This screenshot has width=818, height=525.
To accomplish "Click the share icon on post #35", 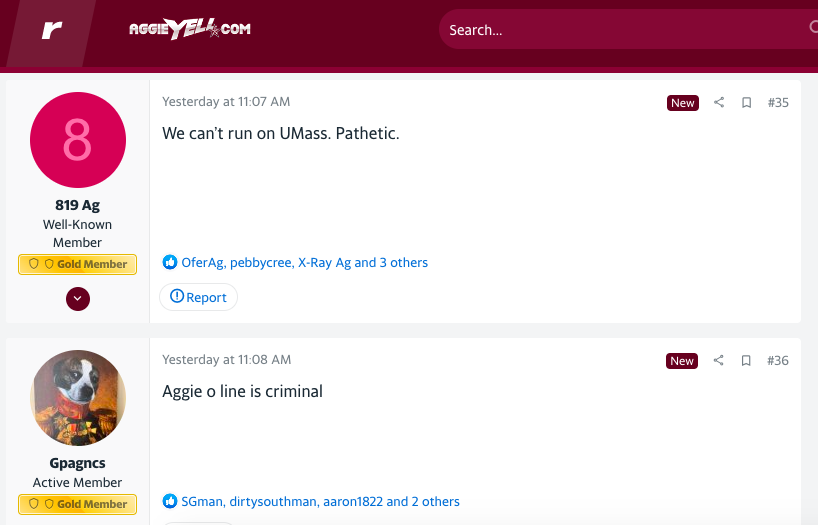I will (719, 103).
